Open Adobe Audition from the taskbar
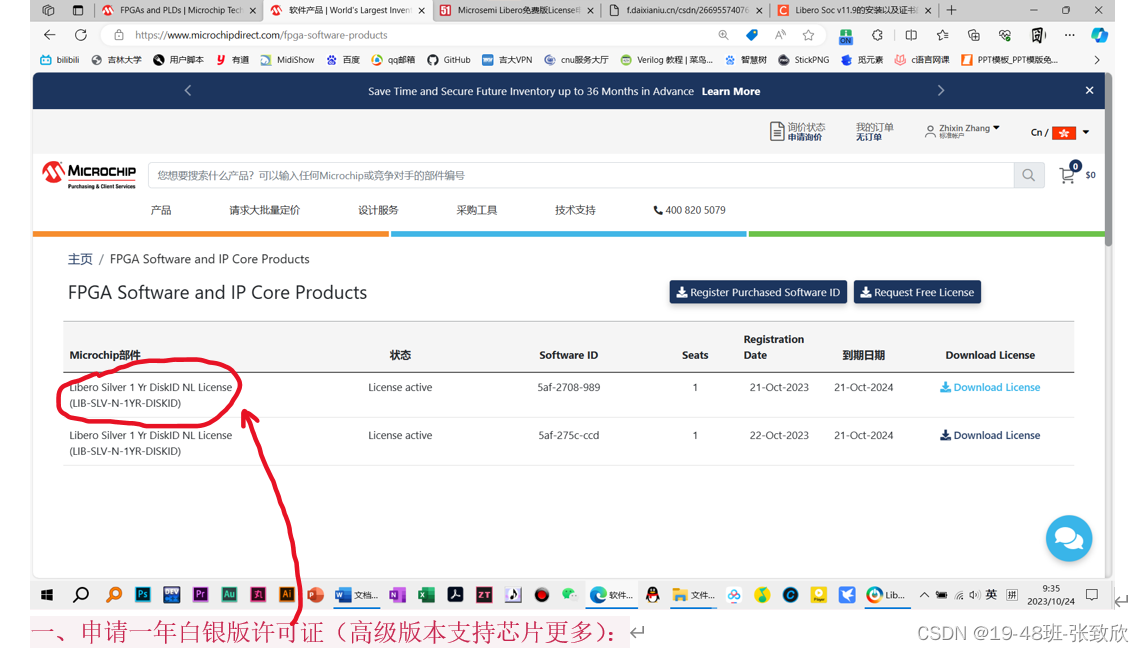The width and height of the screenshot is (1144, 652). pos(229,594)
